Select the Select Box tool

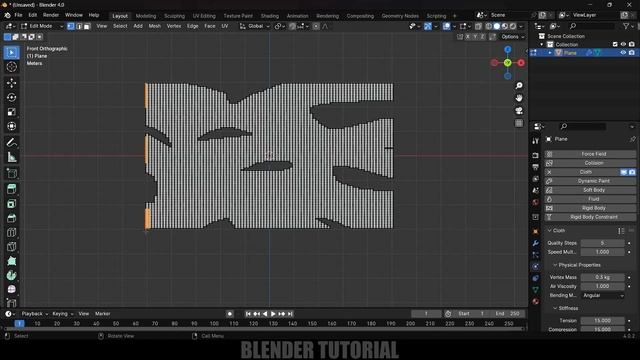(11, 53)
